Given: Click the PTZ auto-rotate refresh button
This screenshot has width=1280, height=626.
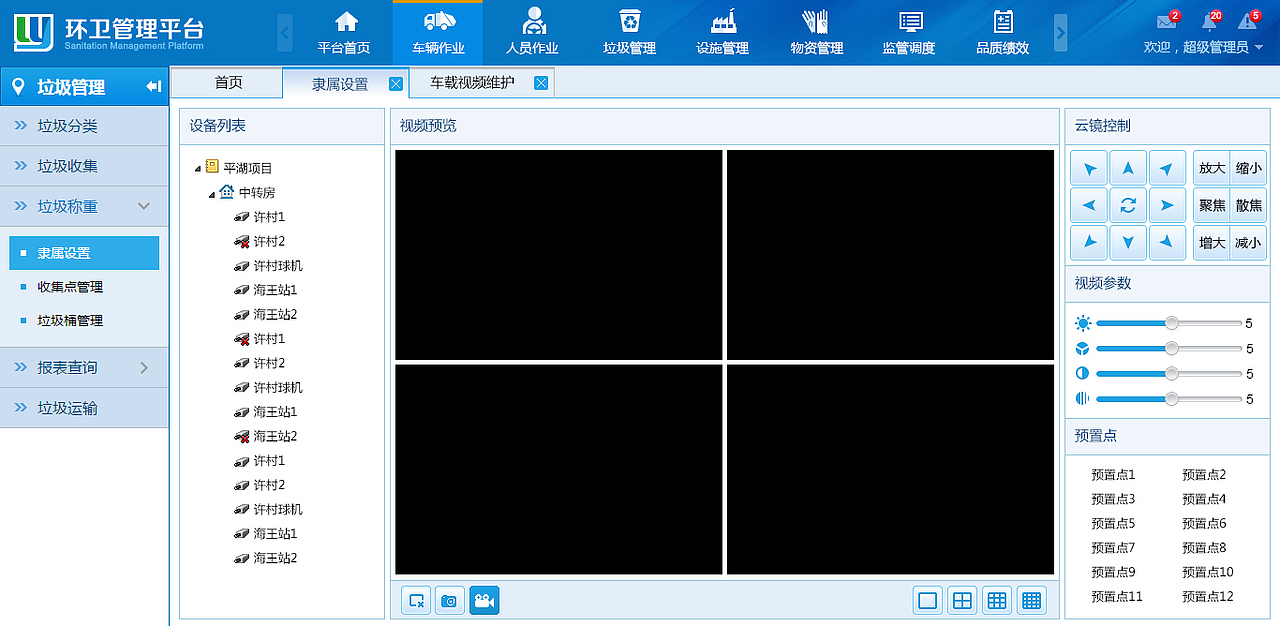Looking at the screenshot, I should click(x=1128, y=205).
